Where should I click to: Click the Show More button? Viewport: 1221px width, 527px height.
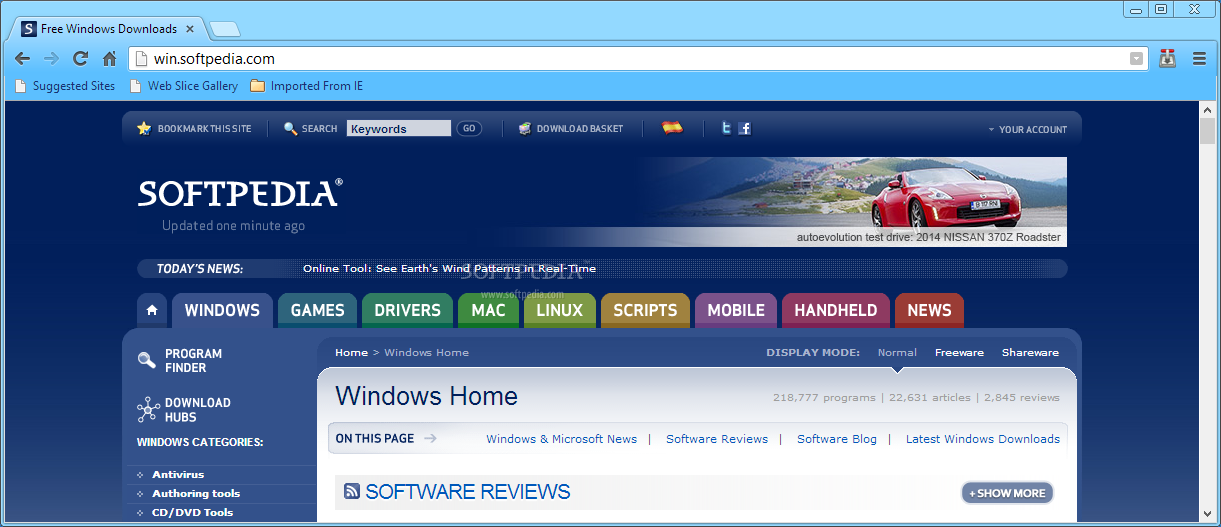[1007, 493]
